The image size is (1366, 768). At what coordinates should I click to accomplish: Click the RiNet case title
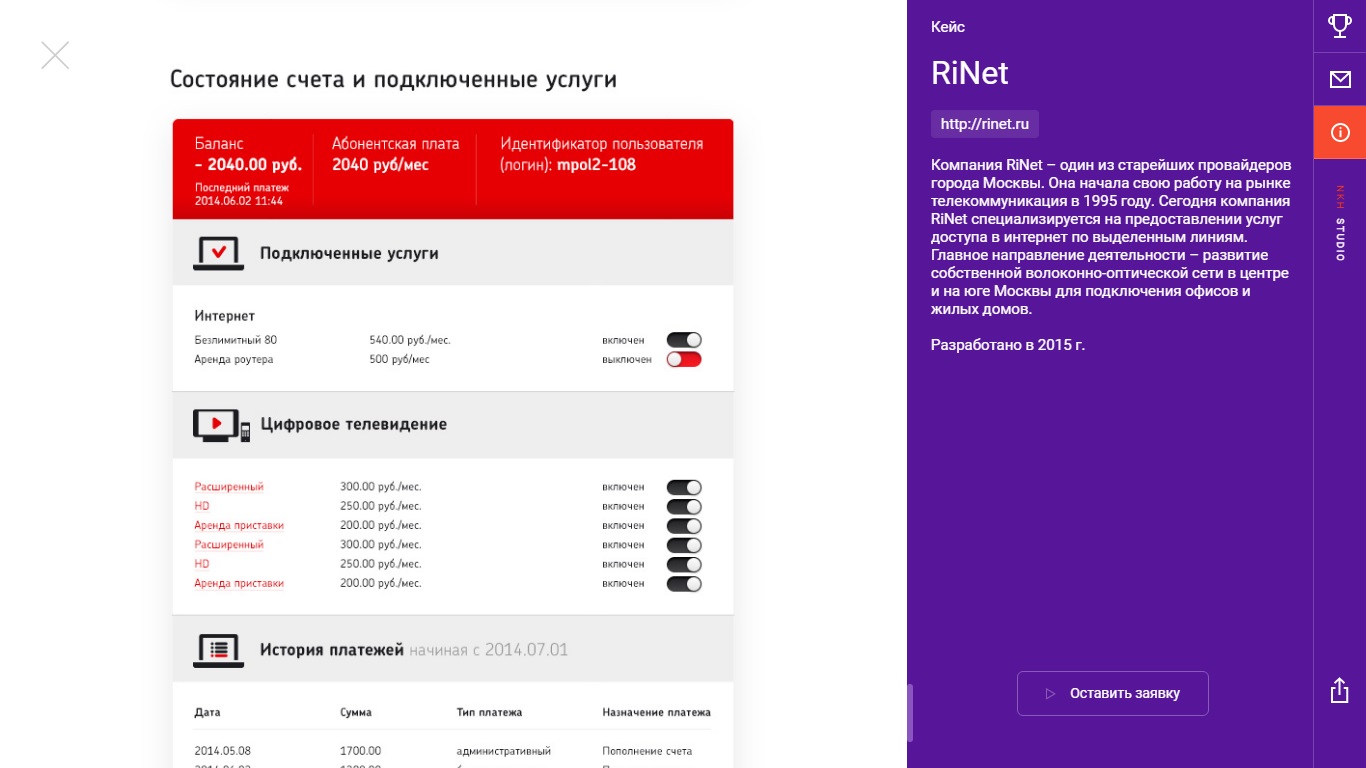point(970,73)
